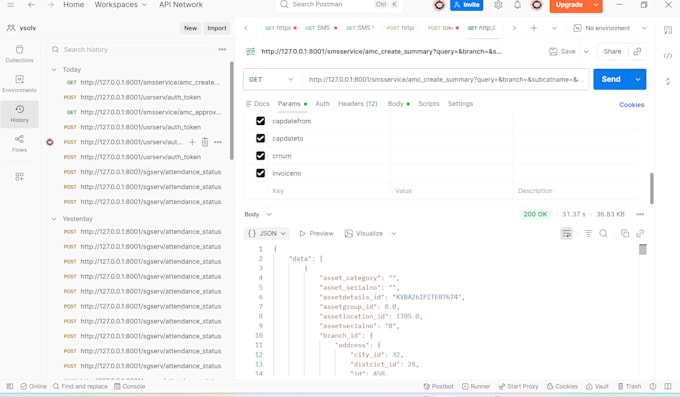Switch to the request Body tab

coord(398,104)
